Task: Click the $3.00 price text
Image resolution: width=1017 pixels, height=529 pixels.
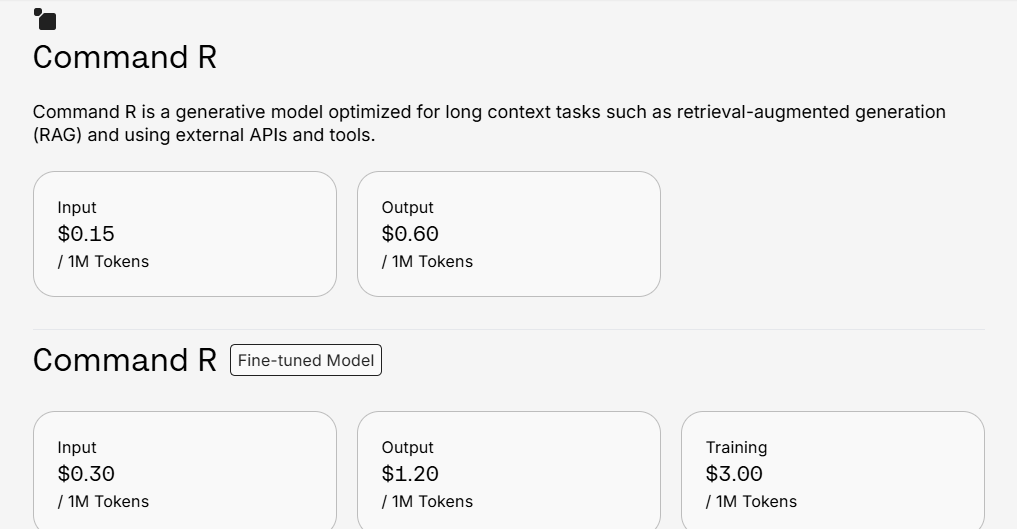Action: pyautogui.click(x=734, y=474)
